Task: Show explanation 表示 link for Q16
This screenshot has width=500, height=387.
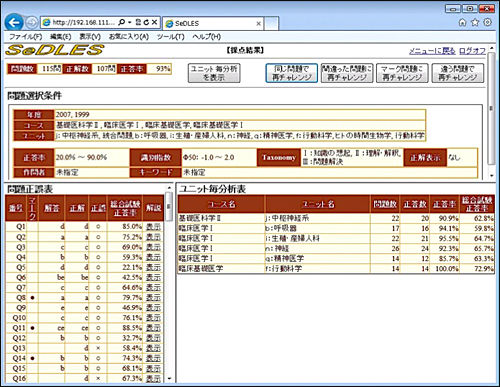Action: (x=153, y=379)
